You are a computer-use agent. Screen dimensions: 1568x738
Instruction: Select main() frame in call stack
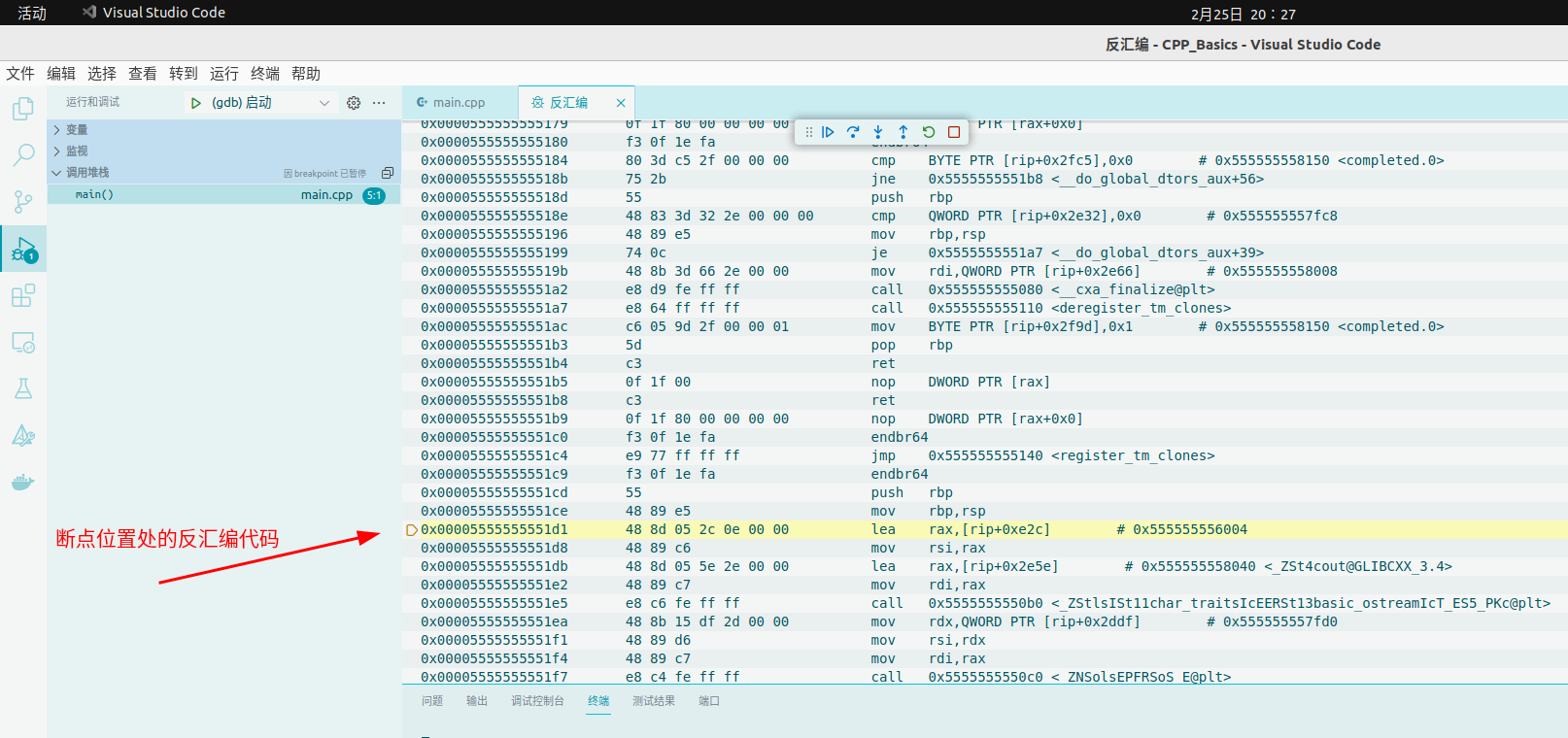point(224,195)
